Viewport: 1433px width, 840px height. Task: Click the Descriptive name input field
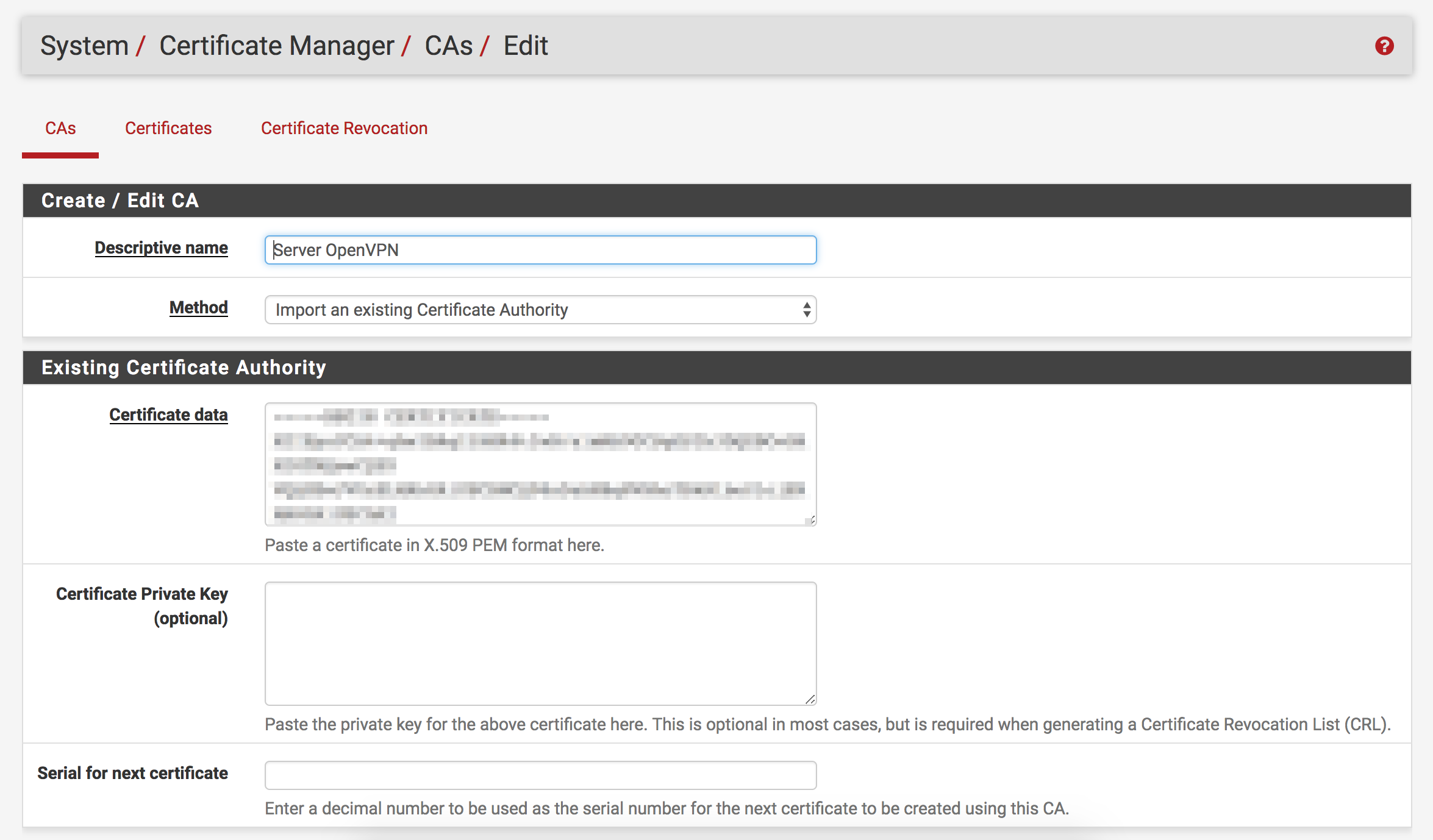540,250
